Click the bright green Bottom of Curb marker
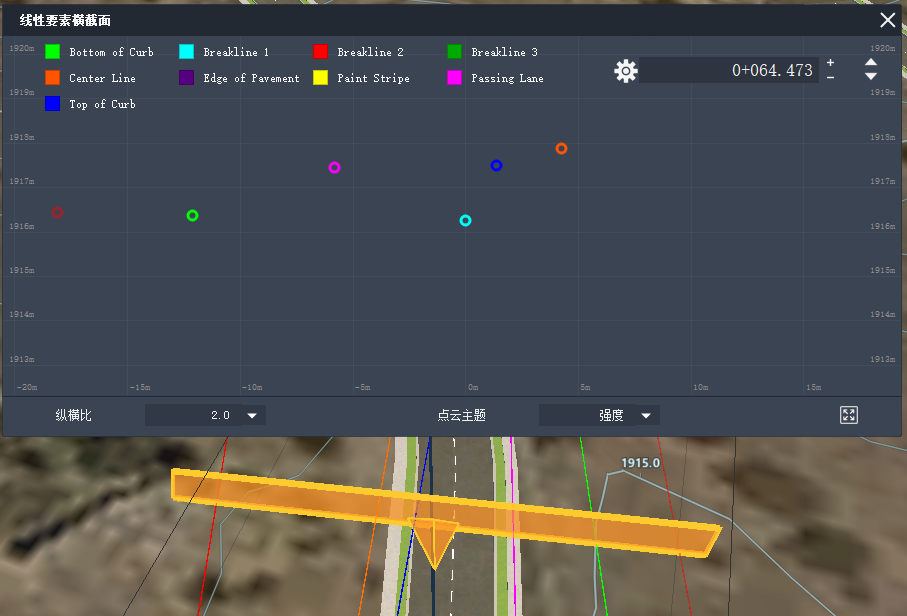The width and height of the screenshot is (907, 616). (193, 216)
